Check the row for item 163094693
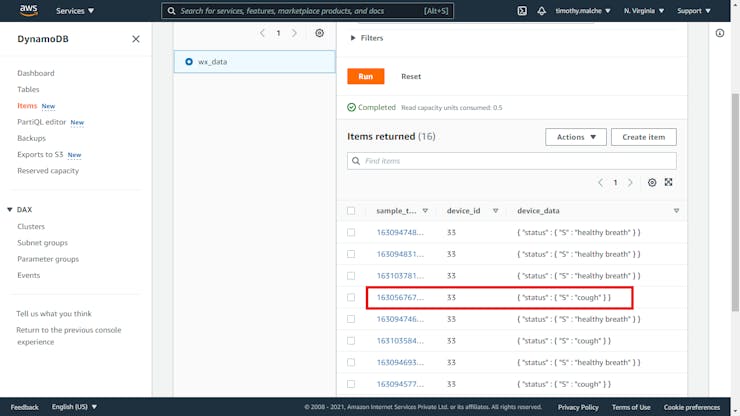The image size is (740, 416). coord(351,363)
